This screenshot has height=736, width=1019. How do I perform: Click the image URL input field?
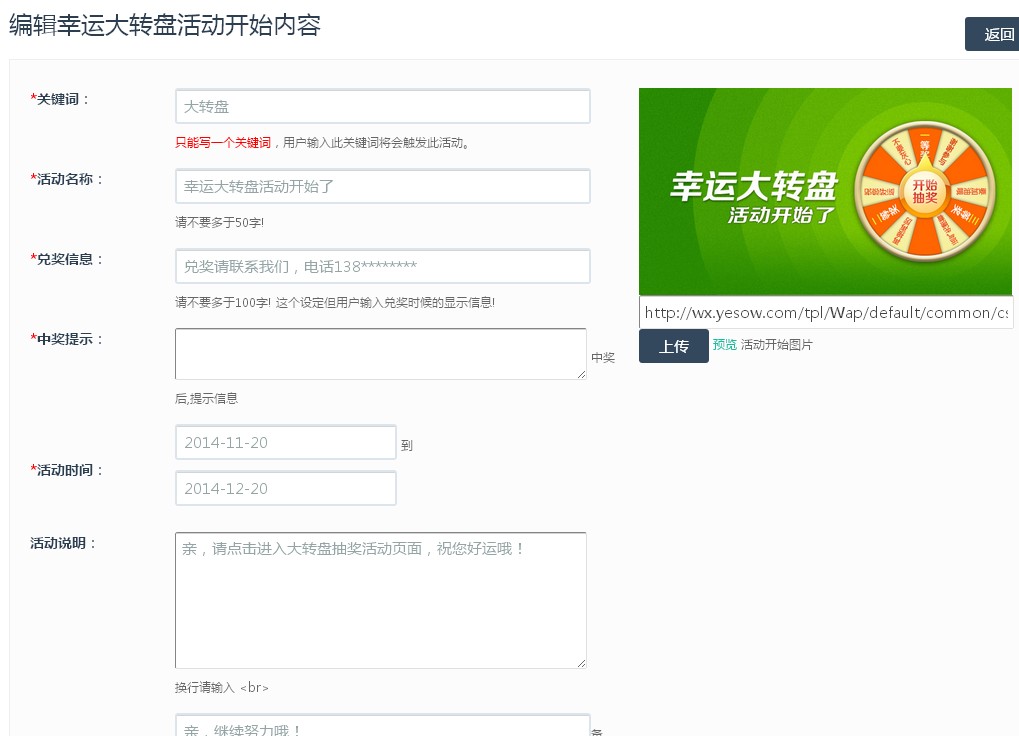point(825,312)
